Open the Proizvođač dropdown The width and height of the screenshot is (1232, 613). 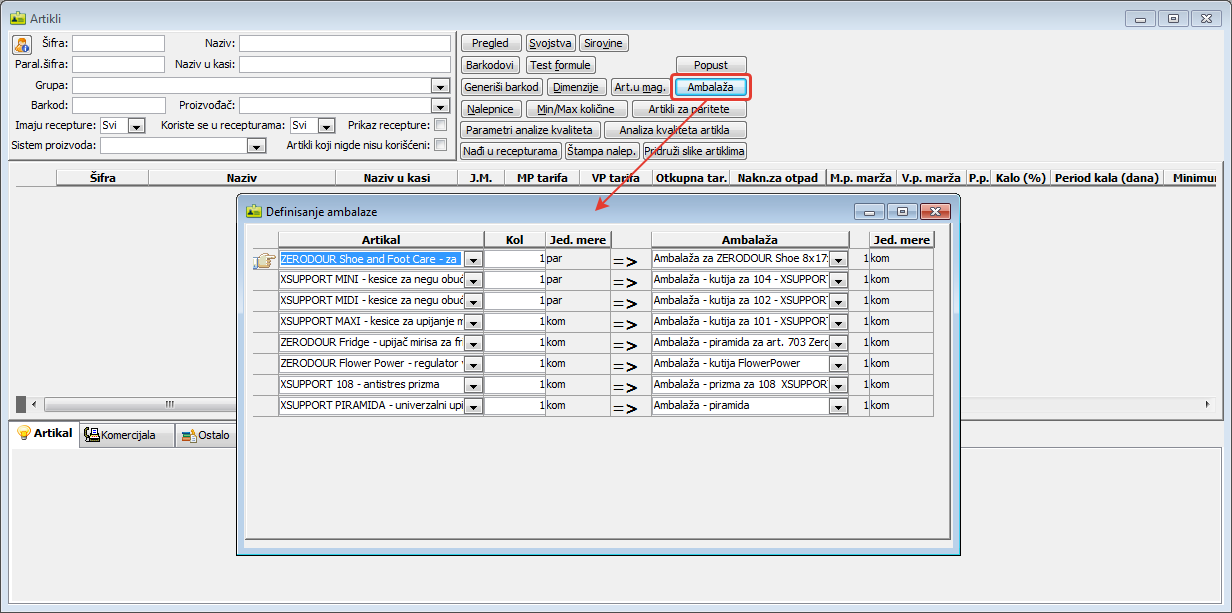[x=439, y=106]
